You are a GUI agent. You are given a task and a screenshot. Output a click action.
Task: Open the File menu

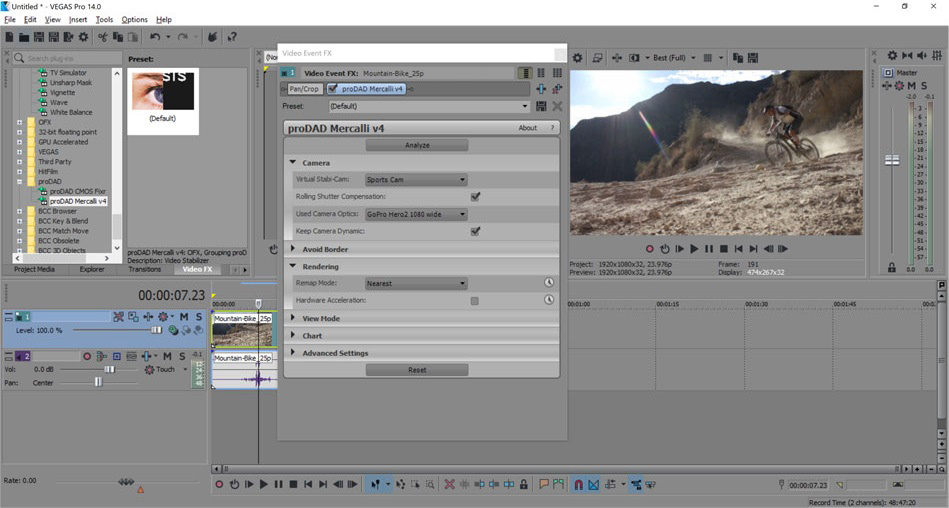click(10, 20)
